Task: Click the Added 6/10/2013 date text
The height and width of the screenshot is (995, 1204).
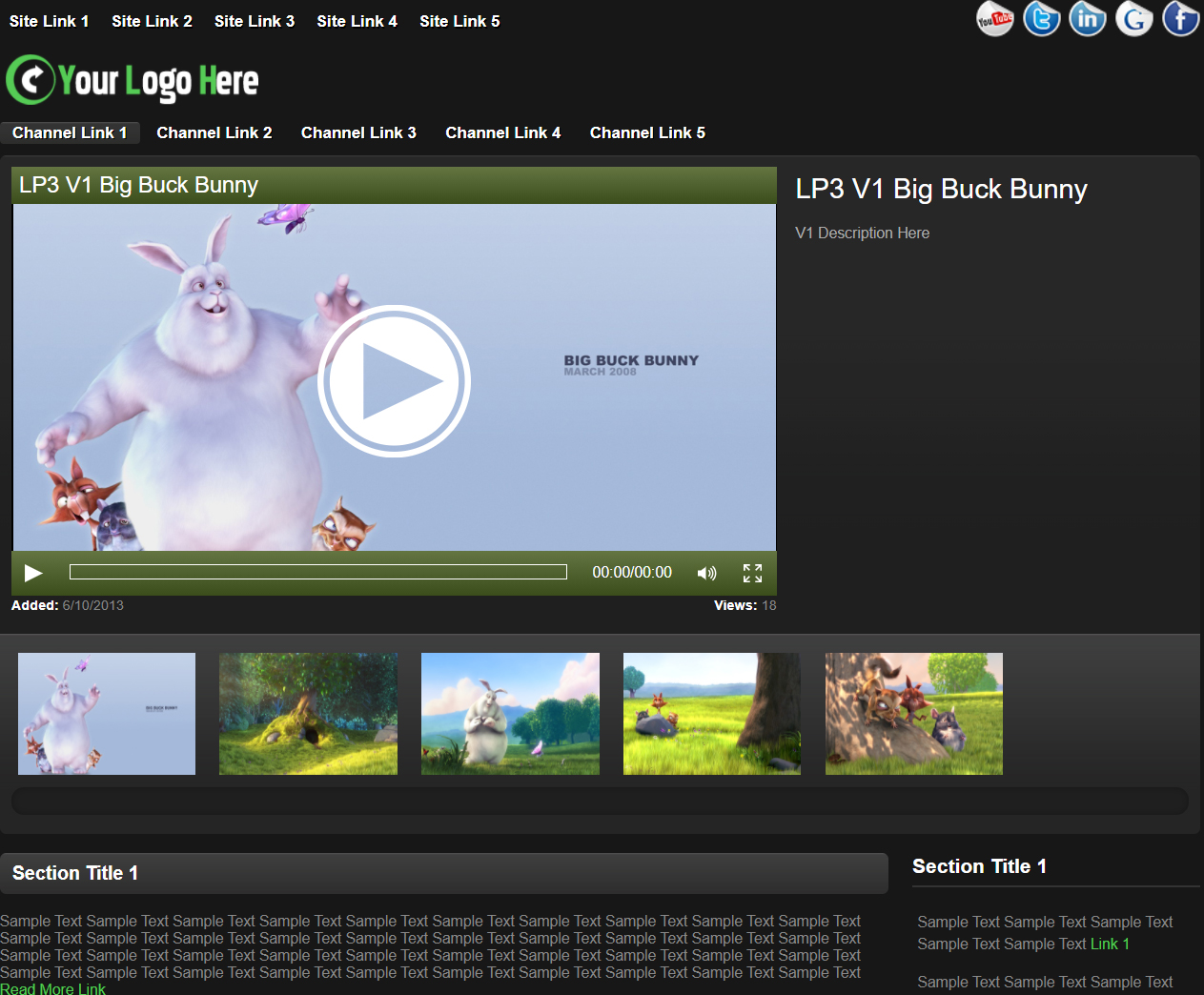Action: coord(68,605)
